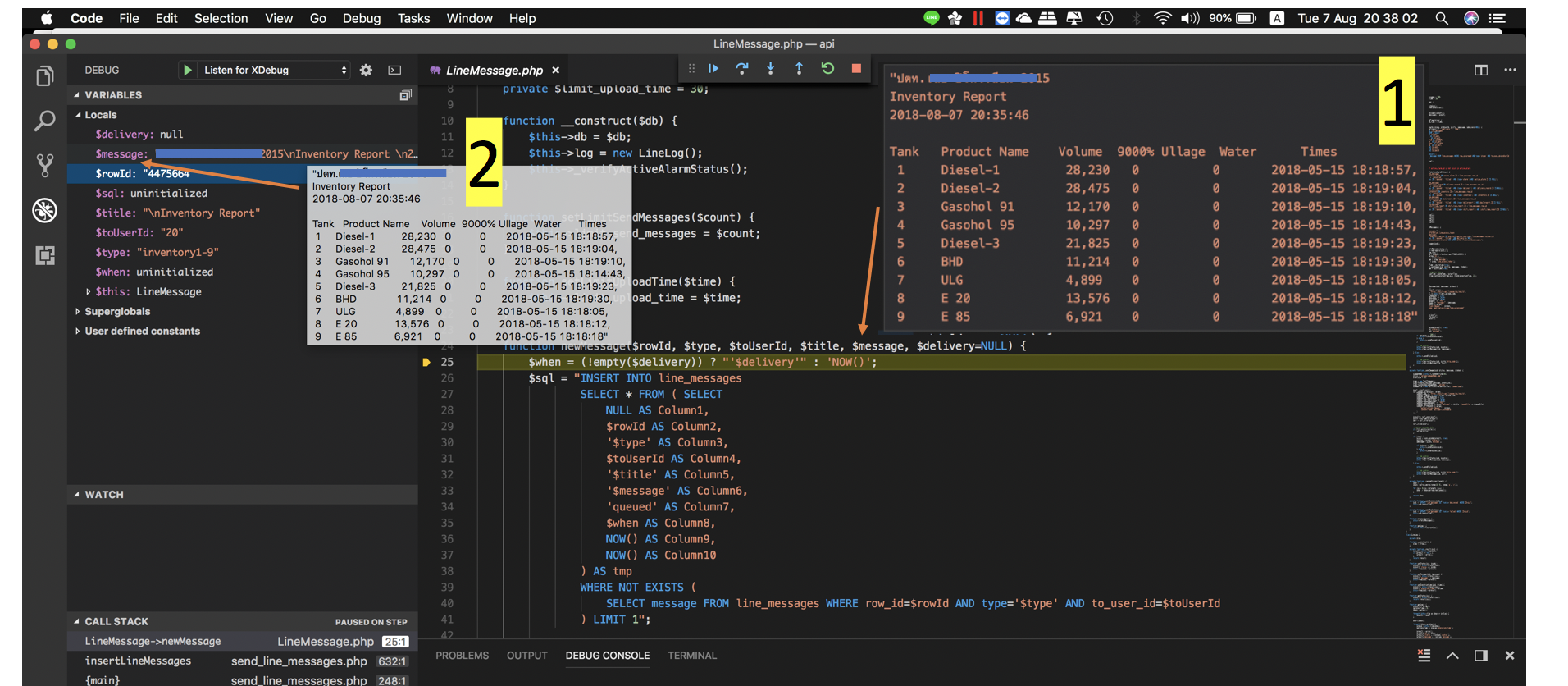Toggle the breakpoint marker on line 25
The image size is (1568, 686).
coord(426,362)
